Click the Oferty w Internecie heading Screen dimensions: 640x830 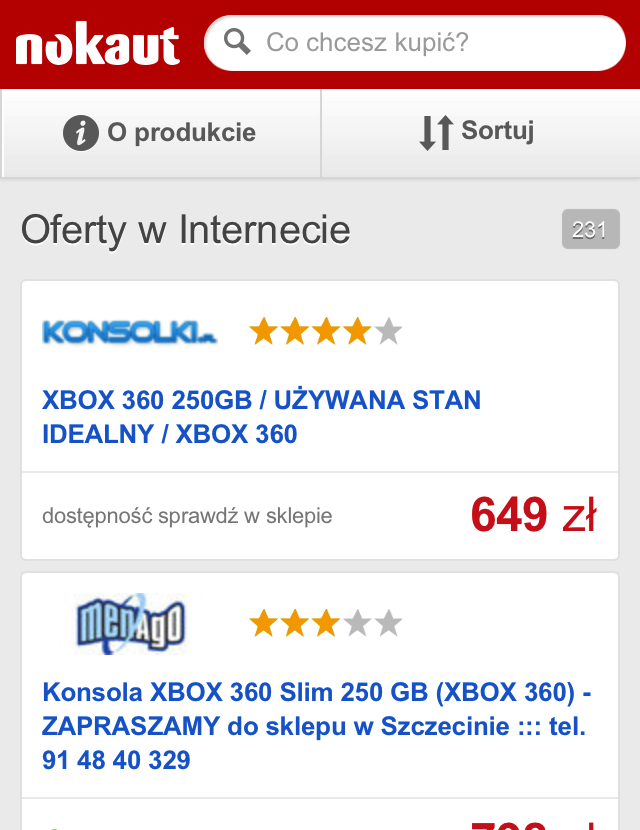(x=186, y=230)
